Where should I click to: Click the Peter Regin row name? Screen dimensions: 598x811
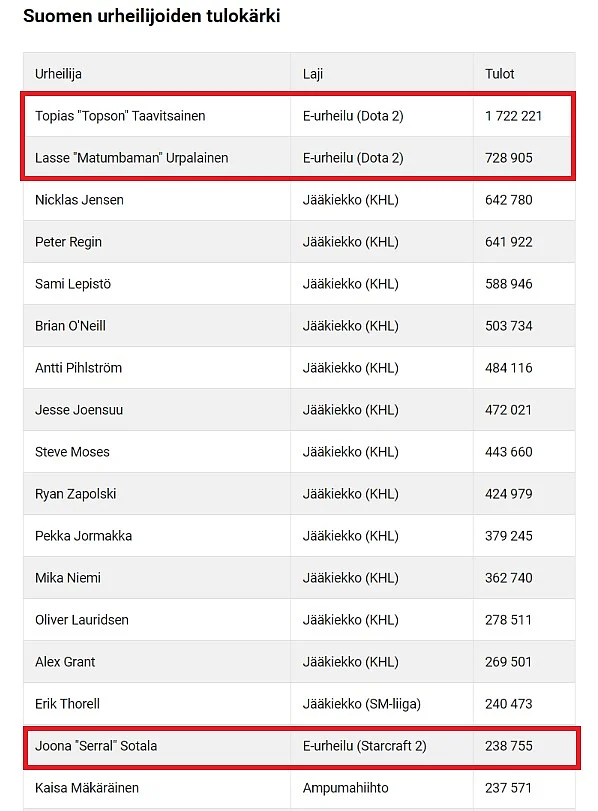click(x=68, y=242)
